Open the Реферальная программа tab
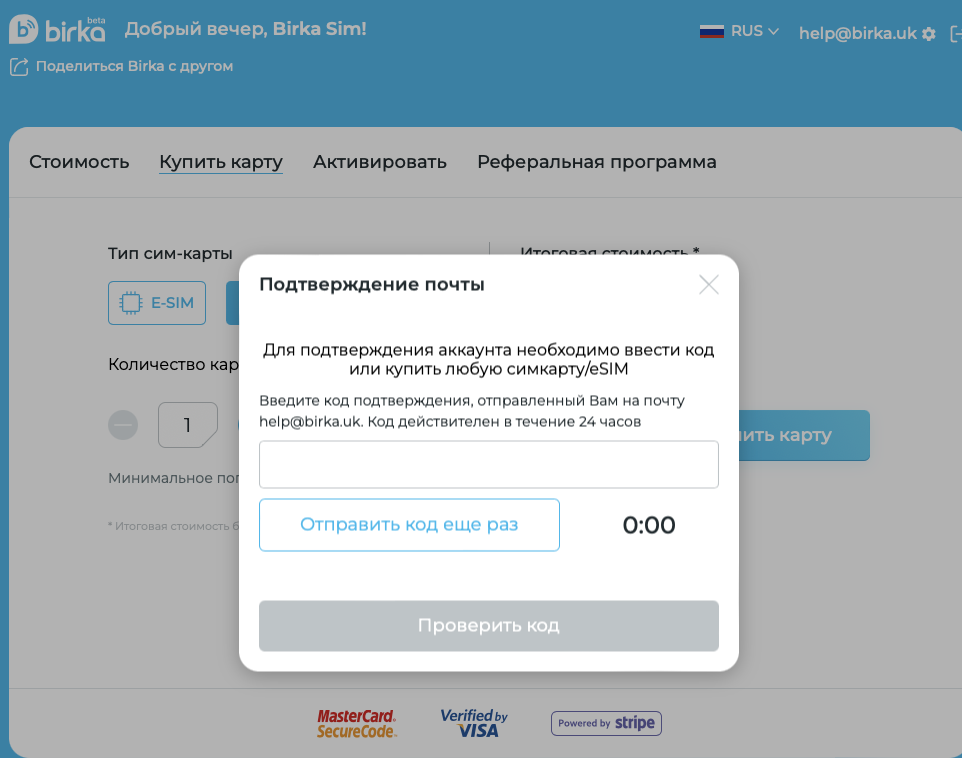This screenshot has width=962, height=758. 597,162
